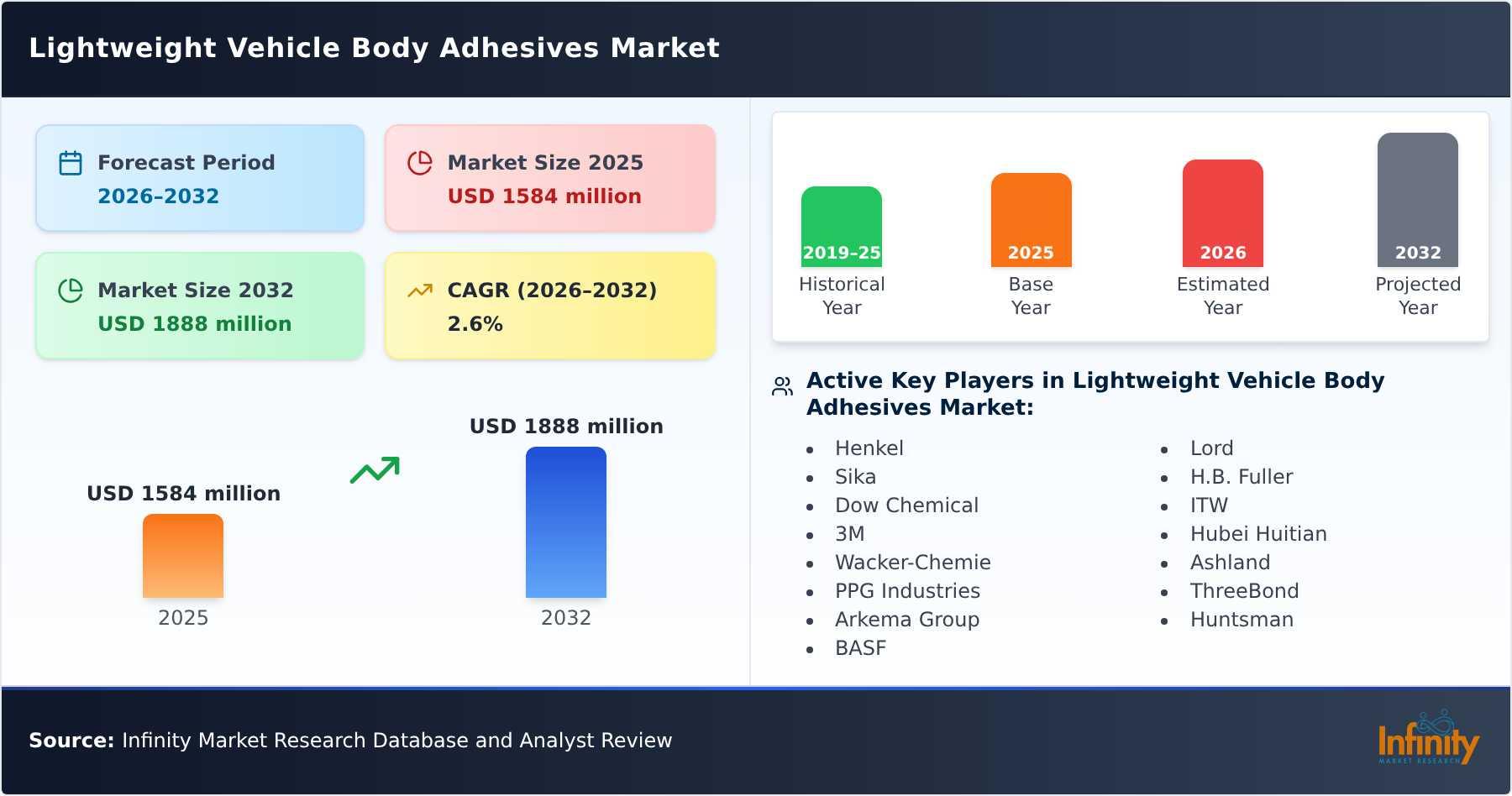Click the 2.6% CAGR value
This screenshot has width=1512, height=796.
pyautogui.click(x=475, y=324)
